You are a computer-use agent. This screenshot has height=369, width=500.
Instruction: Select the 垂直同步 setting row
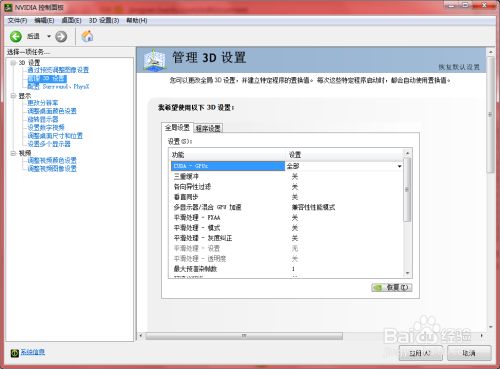(x=287, y=197)
